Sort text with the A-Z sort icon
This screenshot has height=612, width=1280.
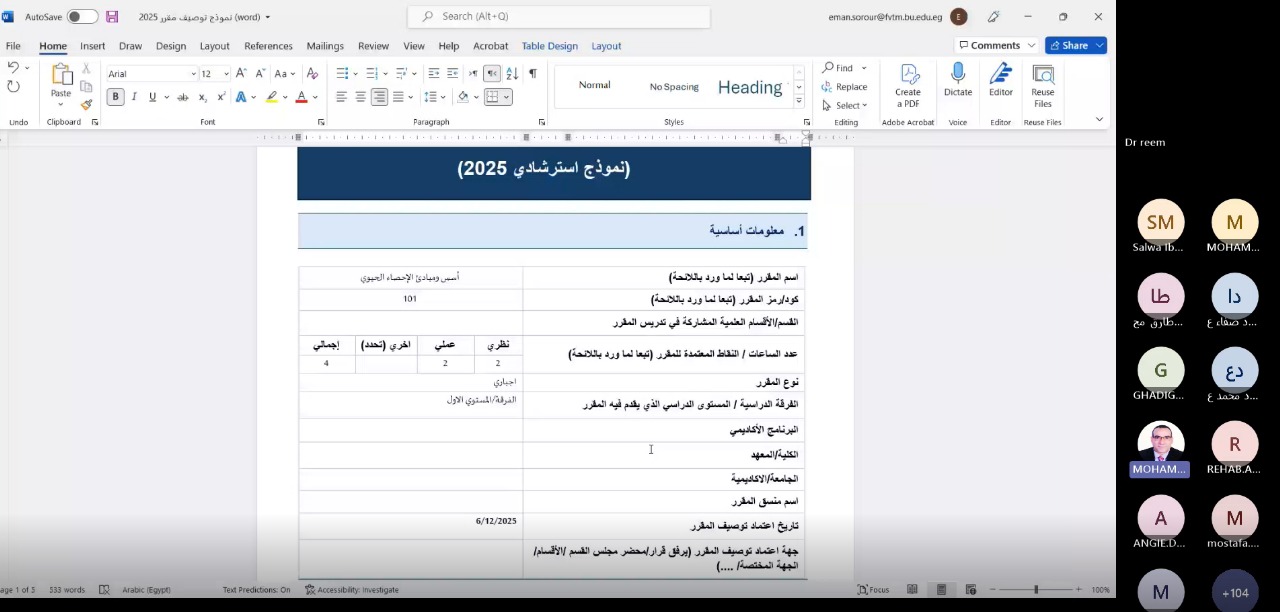tap(512, 73)
